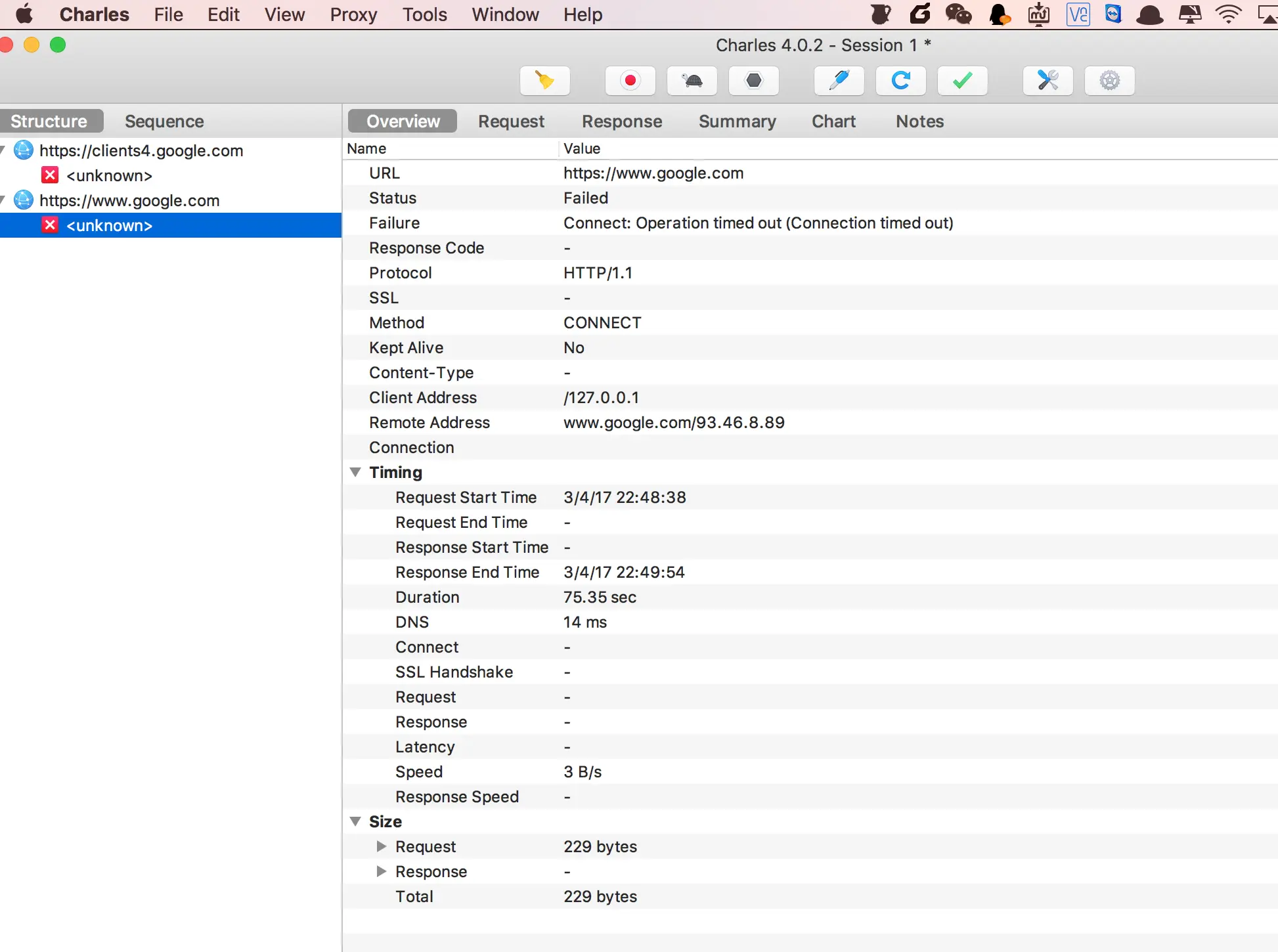Click the pen Compose icon
Image resolution: width=1278 pixels, height=952 pixels.
click(839, 81)
